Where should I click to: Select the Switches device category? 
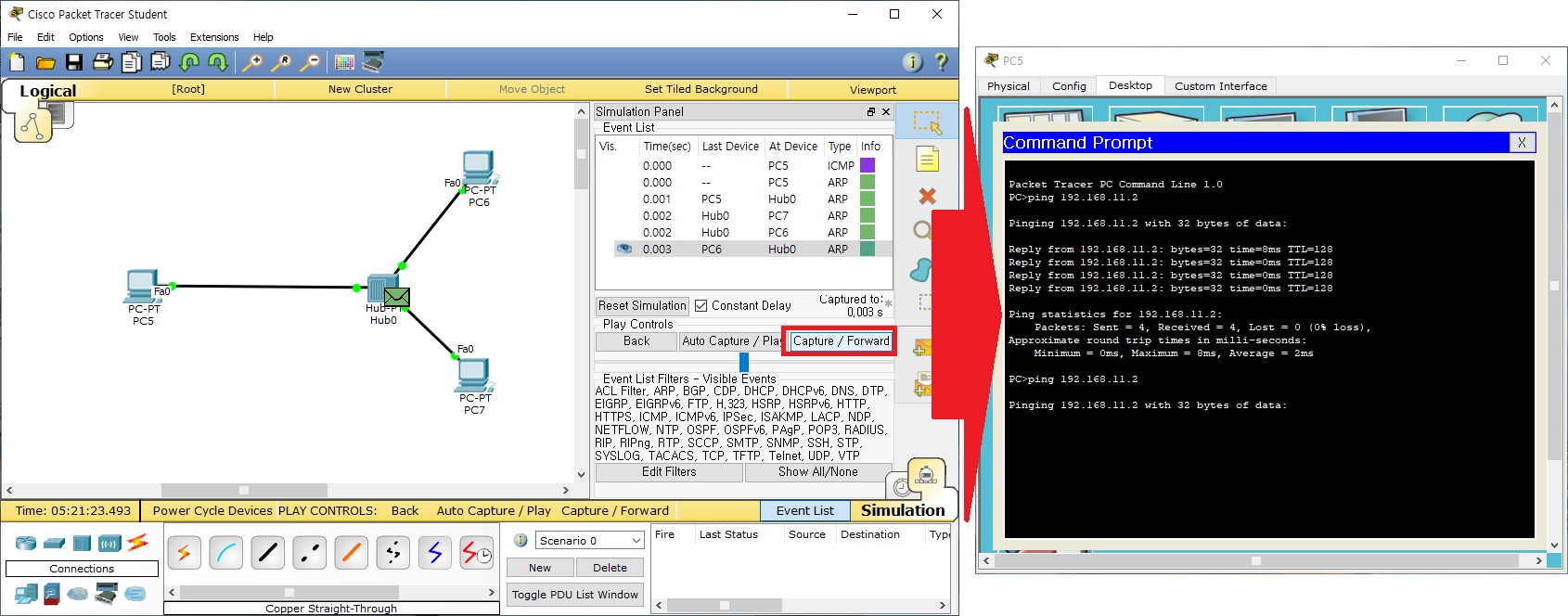tap(54, 543)
